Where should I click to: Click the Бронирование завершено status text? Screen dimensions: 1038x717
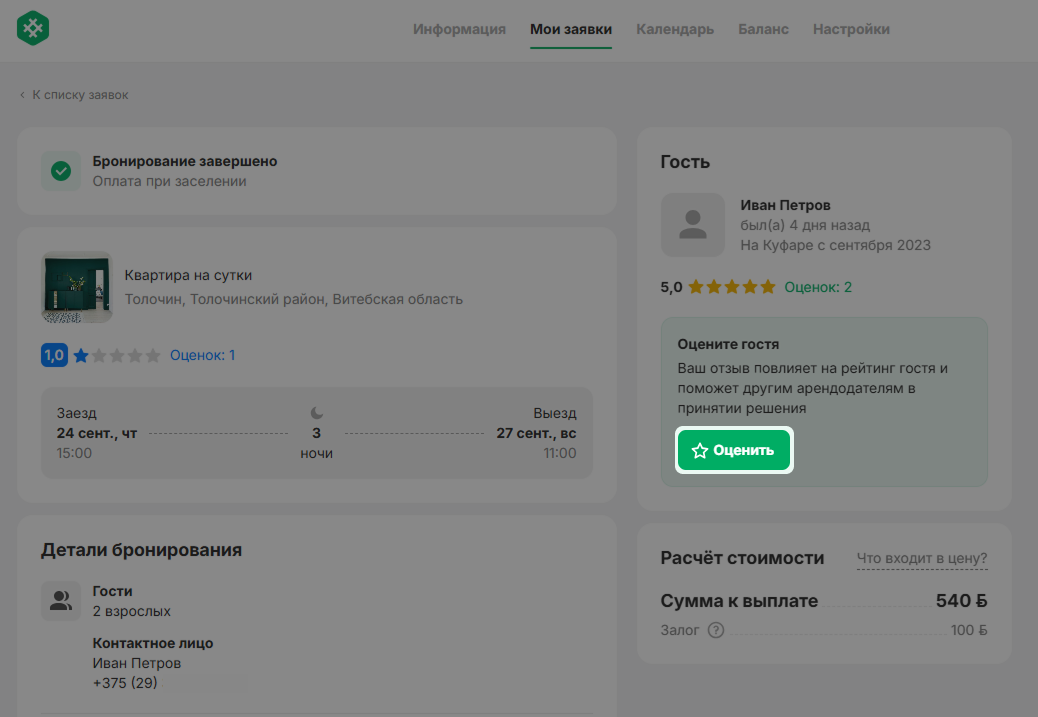tap(185, 162)
